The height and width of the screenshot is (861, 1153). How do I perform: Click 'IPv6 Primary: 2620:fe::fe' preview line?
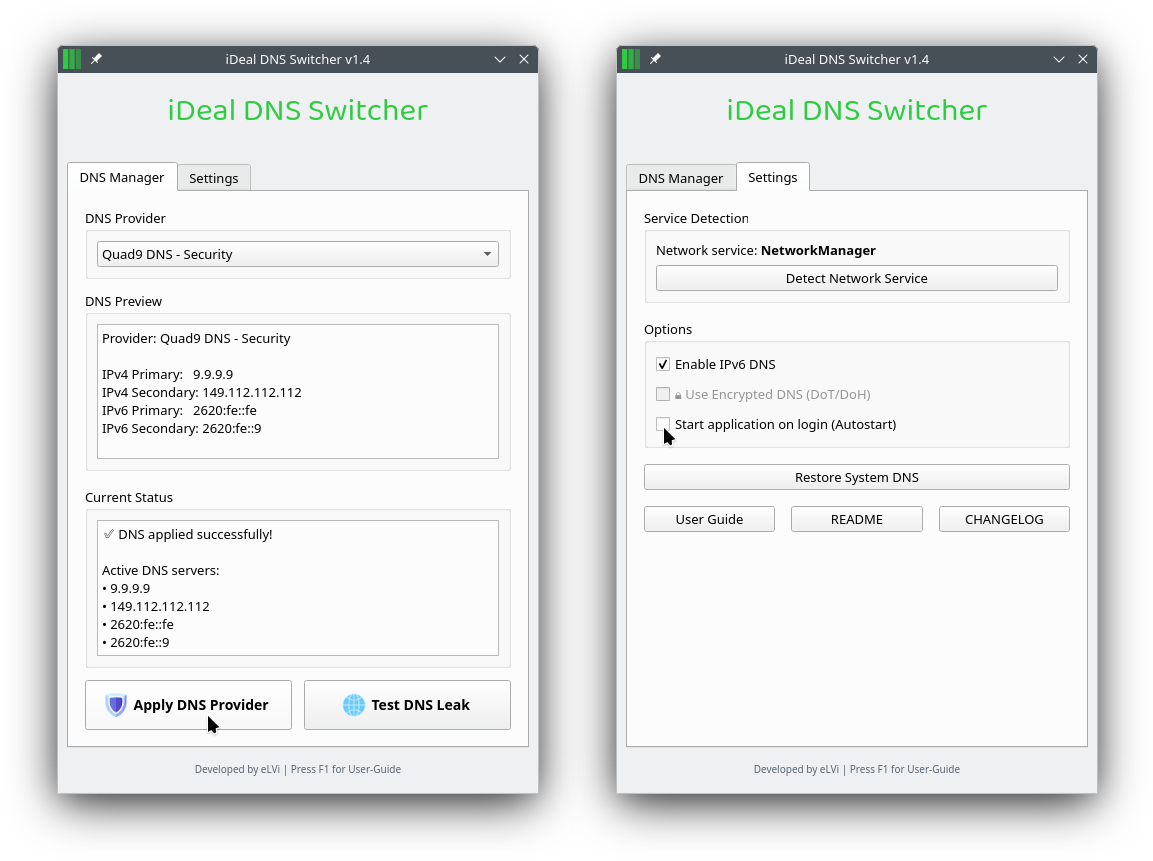click(179, 410)
